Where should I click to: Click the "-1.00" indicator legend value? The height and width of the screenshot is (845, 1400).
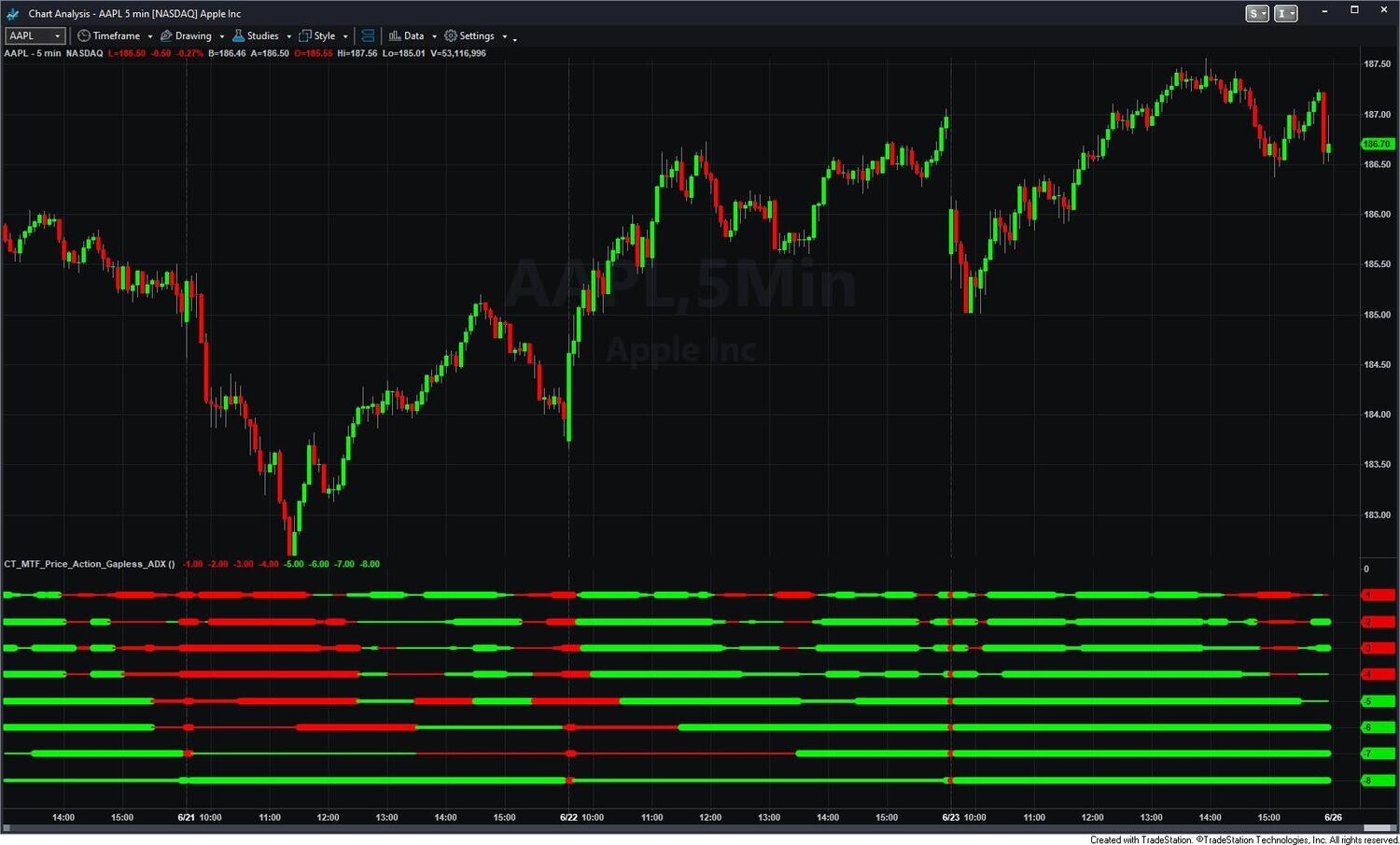click(x=192, y=564)
